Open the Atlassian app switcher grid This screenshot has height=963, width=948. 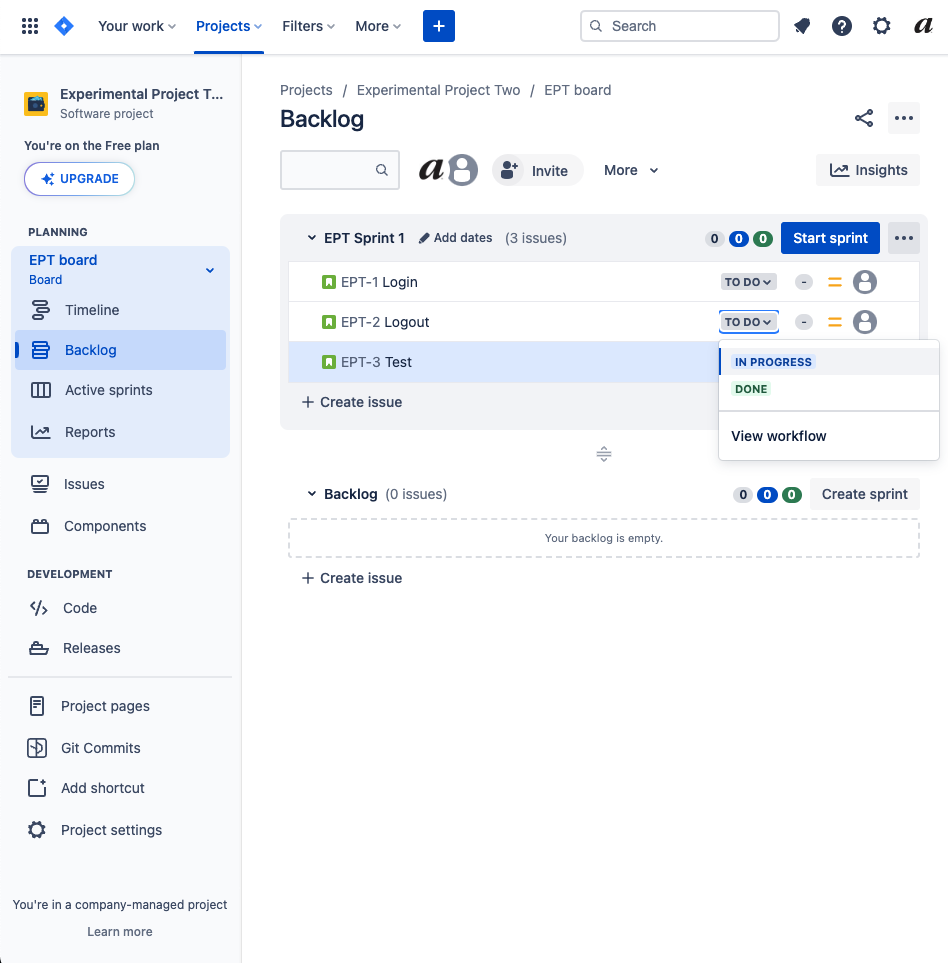[x=29, y=25]
